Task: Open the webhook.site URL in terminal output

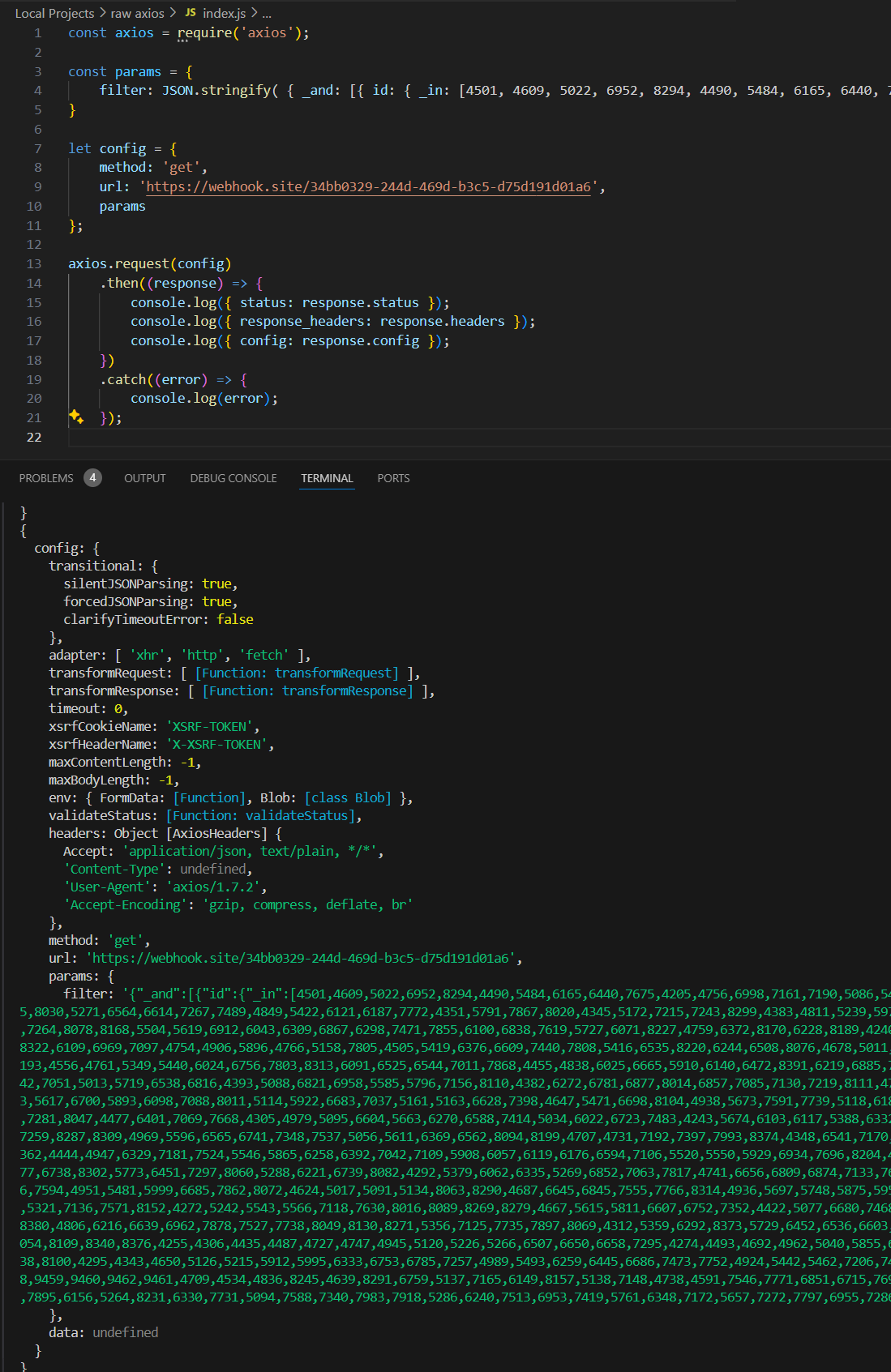Action: point(301,958)
